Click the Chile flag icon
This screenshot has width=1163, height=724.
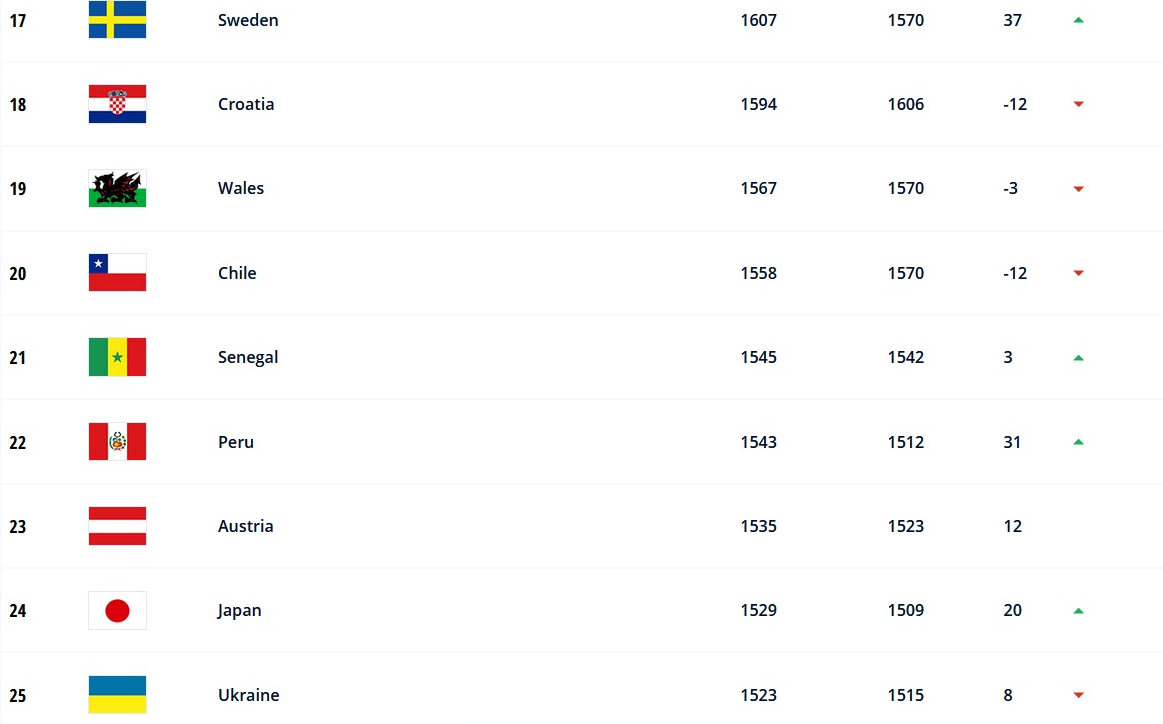tap(117, 273)
